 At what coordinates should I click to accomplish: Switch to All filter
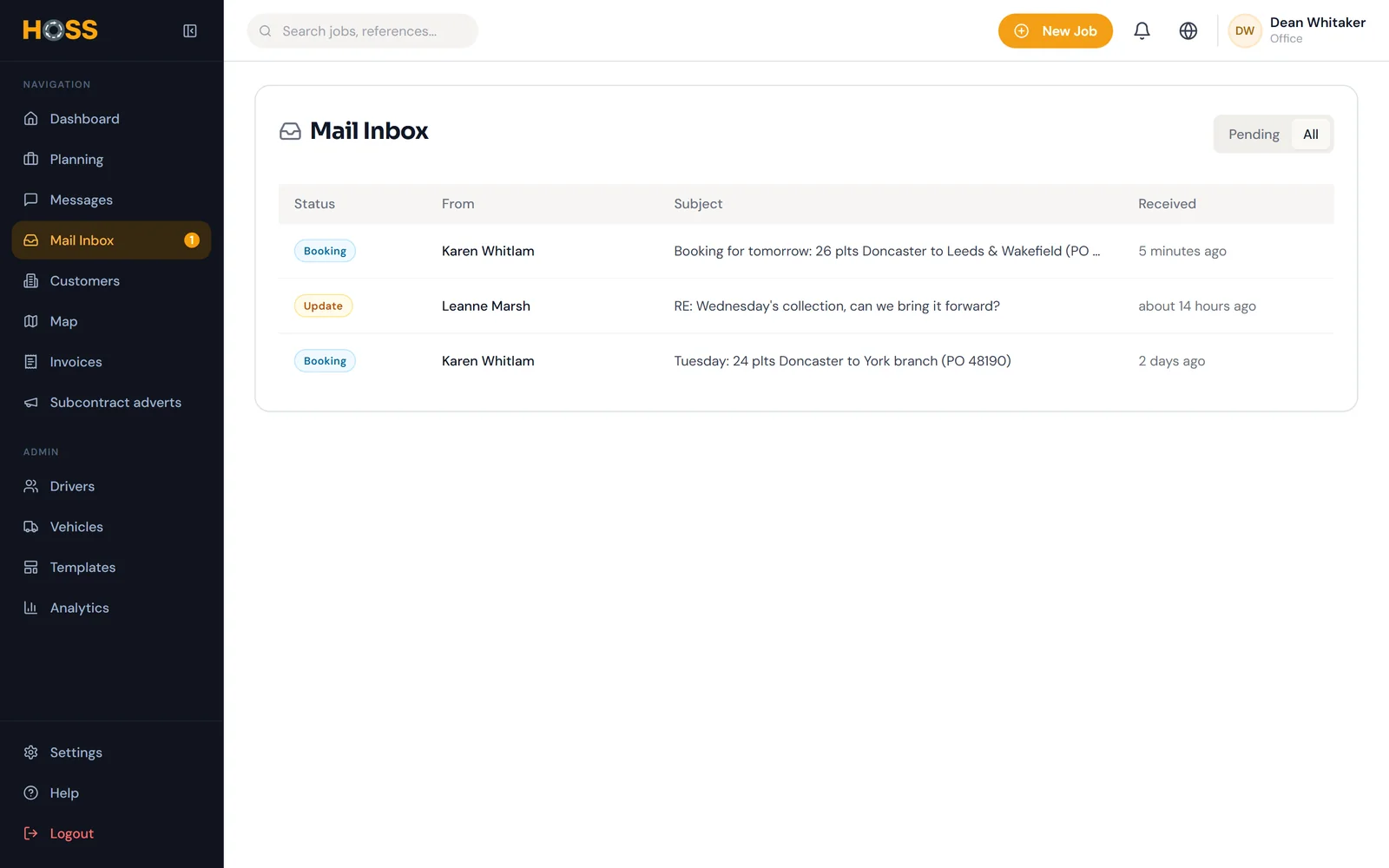point(1311,135)
